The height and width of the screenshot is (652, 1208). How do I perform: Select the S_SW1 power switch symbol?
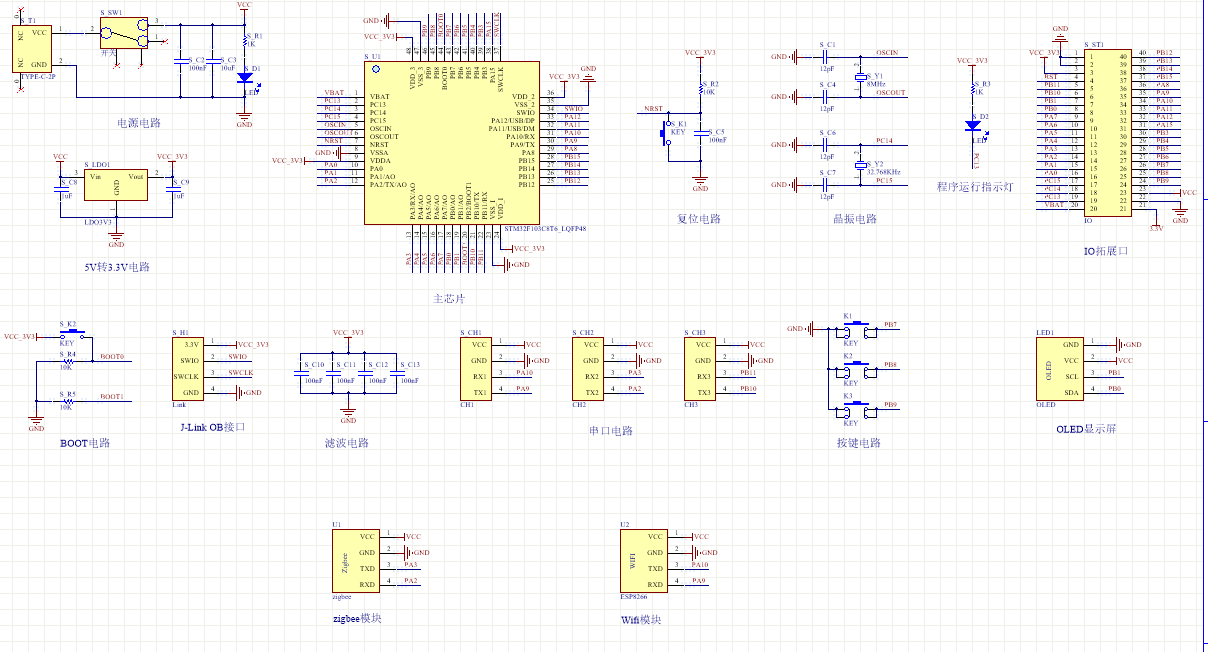click(x=126, y=33)
